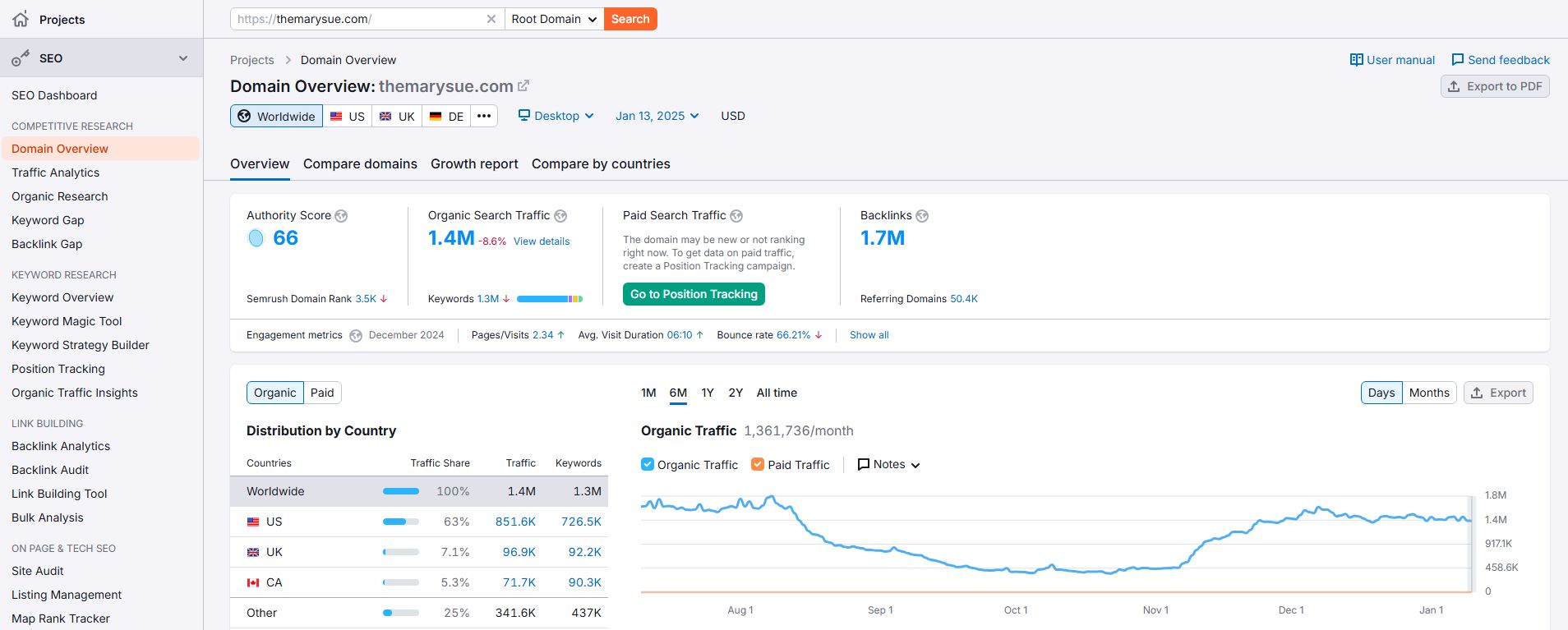This screenshot has width=1568, height=630.
Task: Click the Worldwide traffic share bar
Action: pos(401,491)
